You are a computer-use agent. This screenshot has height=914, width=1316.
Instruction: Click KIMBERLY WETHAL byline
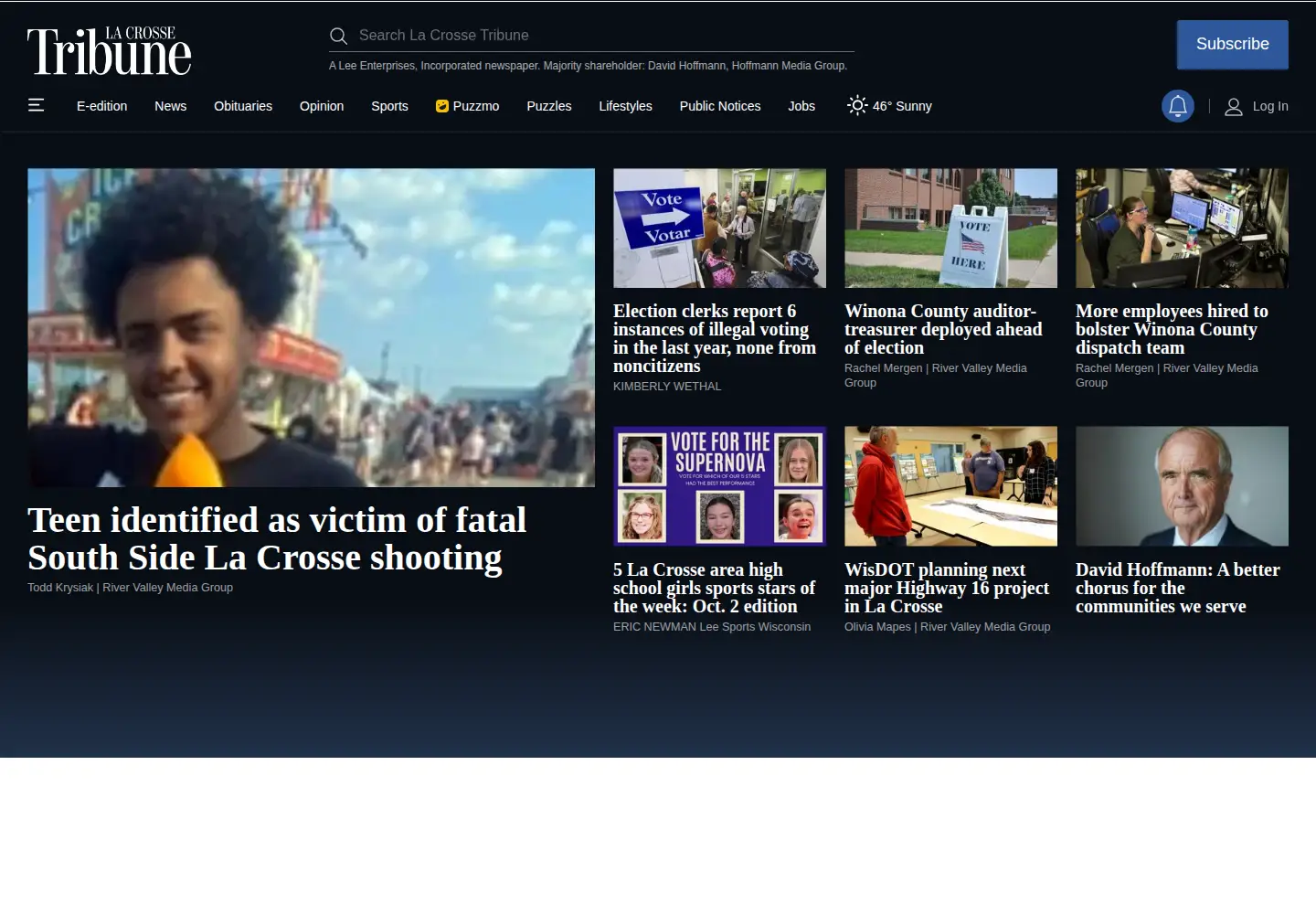tap(667, 387)
